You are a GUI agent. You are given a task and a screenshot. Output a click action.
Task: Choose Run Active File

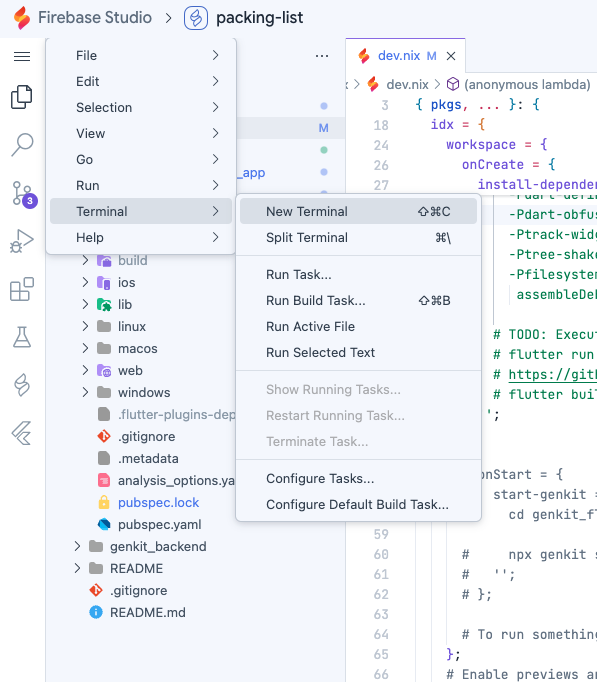coord(358,327)
